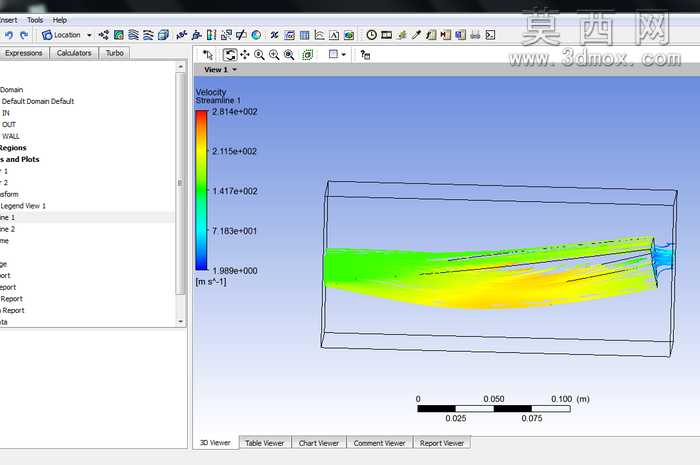Click the Location dropdown arrow

point(89,35)
